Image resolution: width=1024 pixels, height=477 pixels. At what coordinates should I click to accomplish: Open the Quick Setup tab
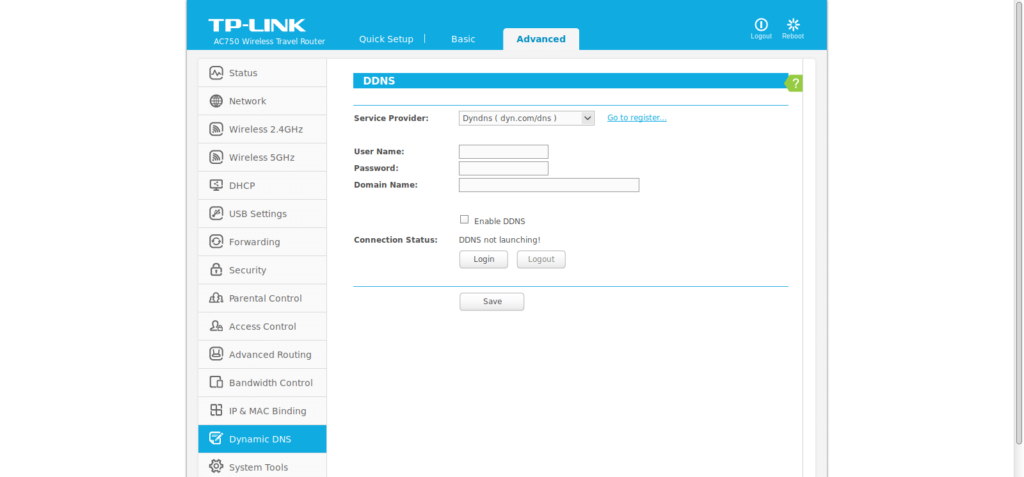pos(386,39)
